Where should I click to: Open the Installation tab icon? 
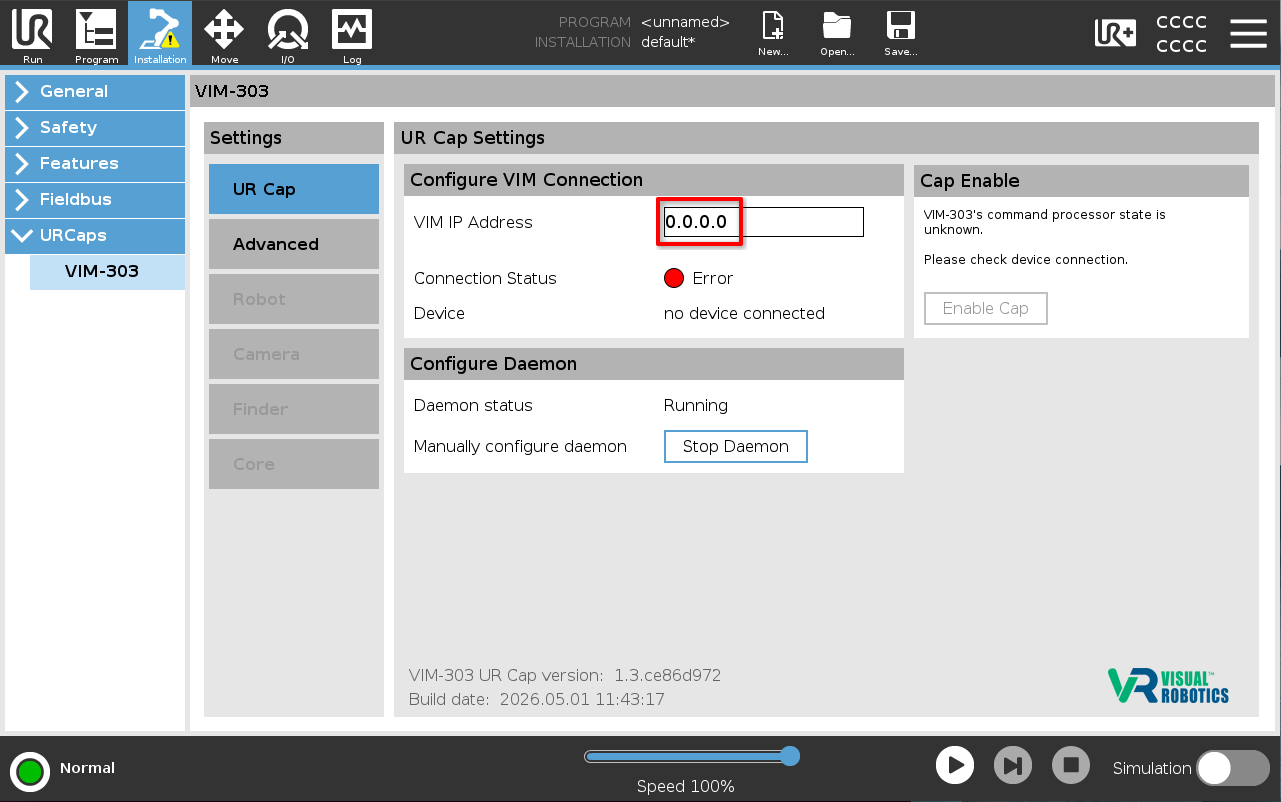pos(160,33)
